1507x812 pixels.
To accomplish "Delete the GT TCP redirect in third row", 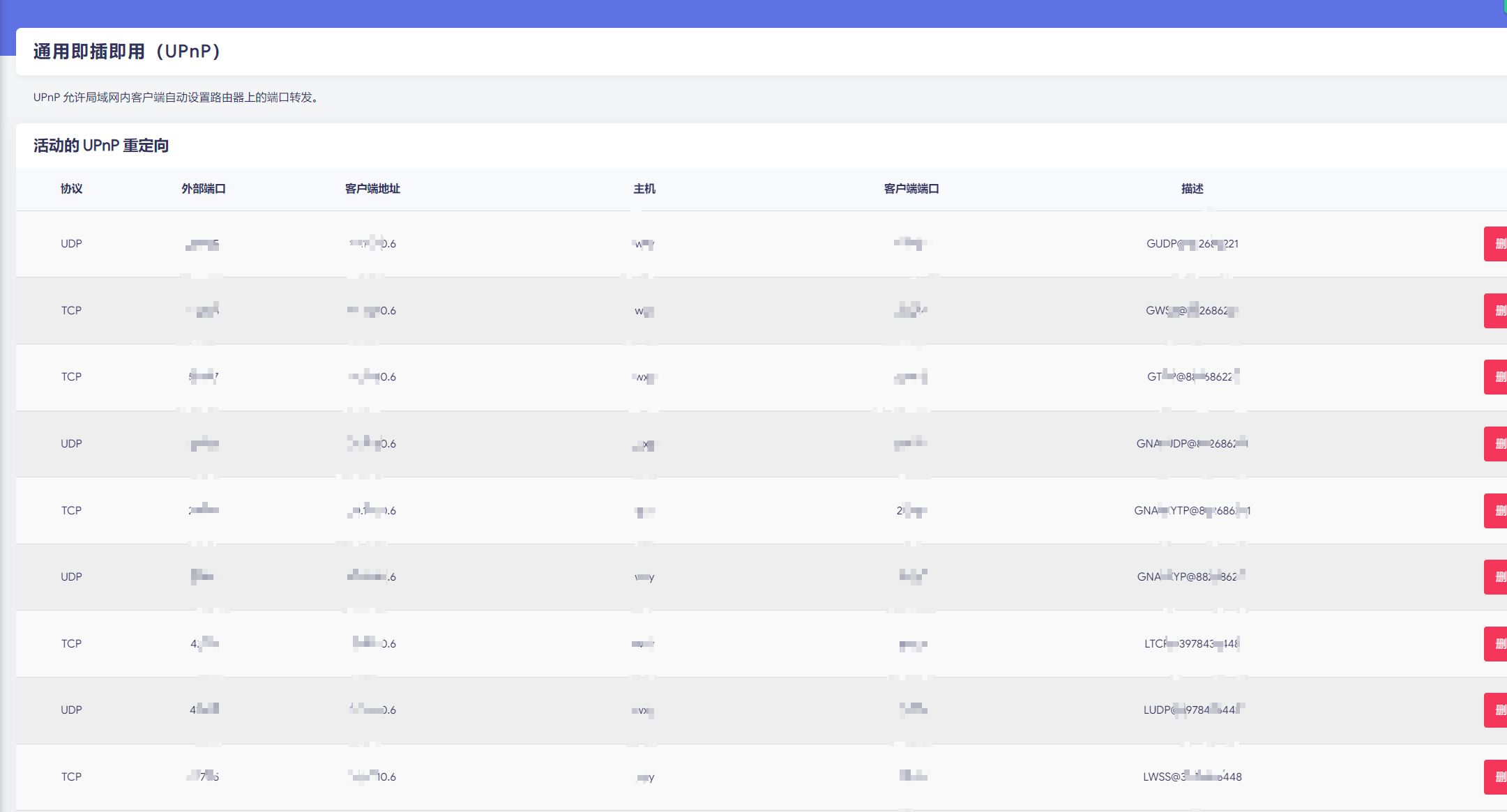I will point(1497,377).
